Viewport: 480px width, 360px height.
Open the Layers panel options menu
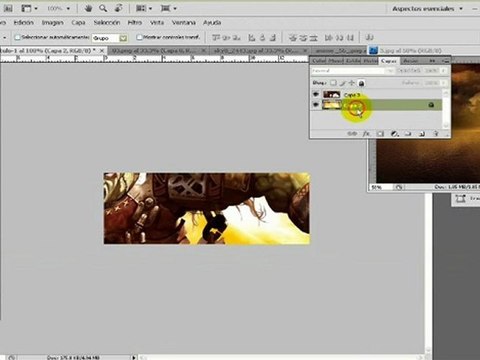point(445,61)
